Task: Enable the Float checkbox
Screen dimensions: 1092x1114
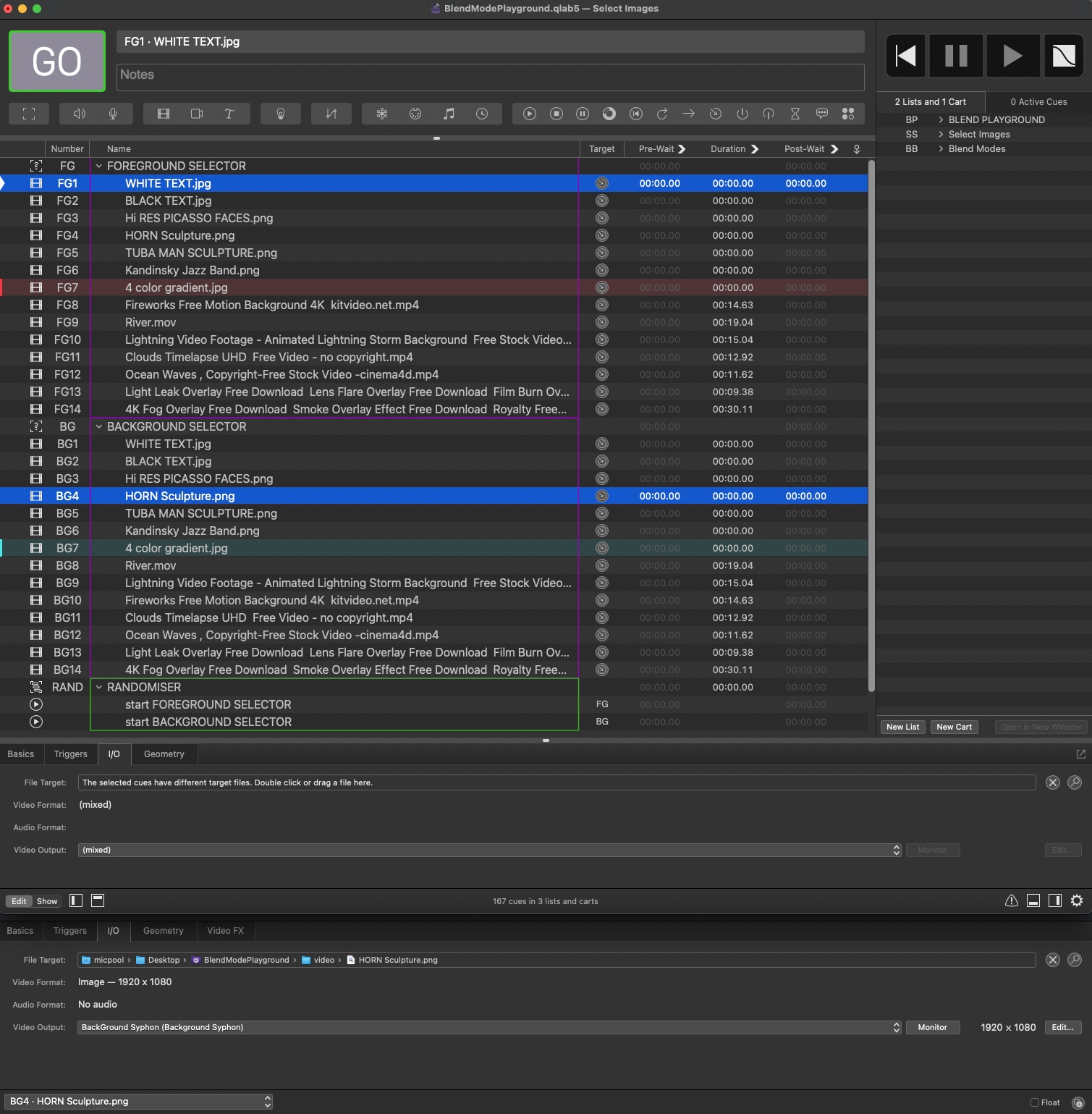Action: (1035, 1102)
